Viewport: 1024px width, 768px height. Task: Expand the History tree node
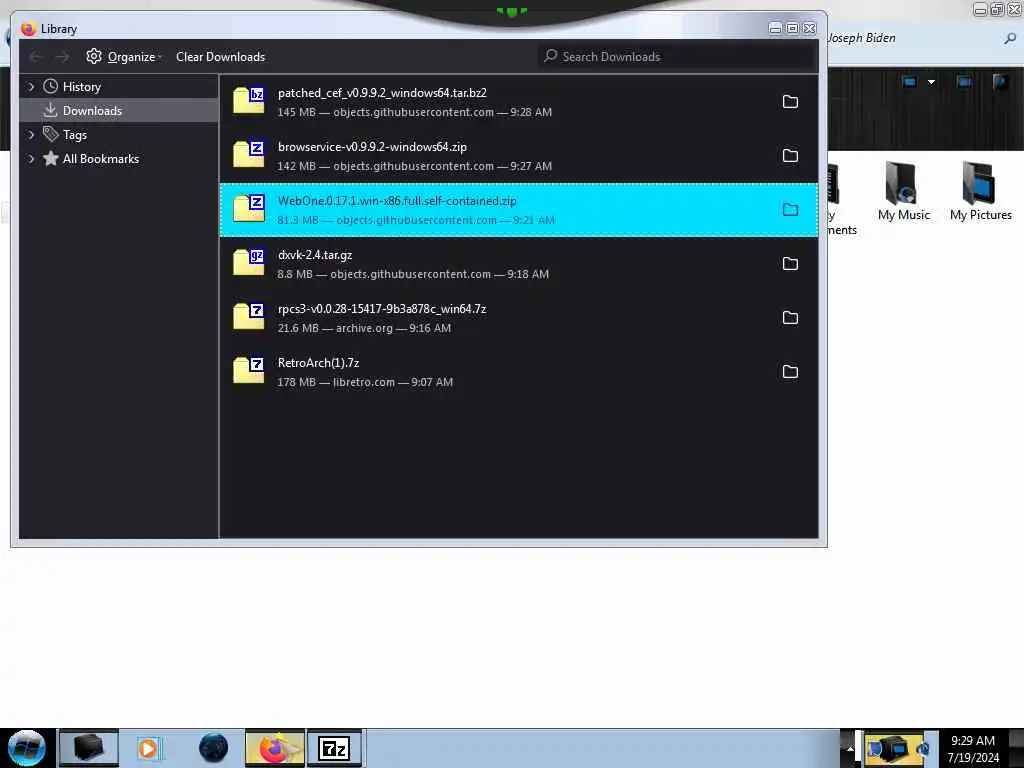tap(31, 86)
